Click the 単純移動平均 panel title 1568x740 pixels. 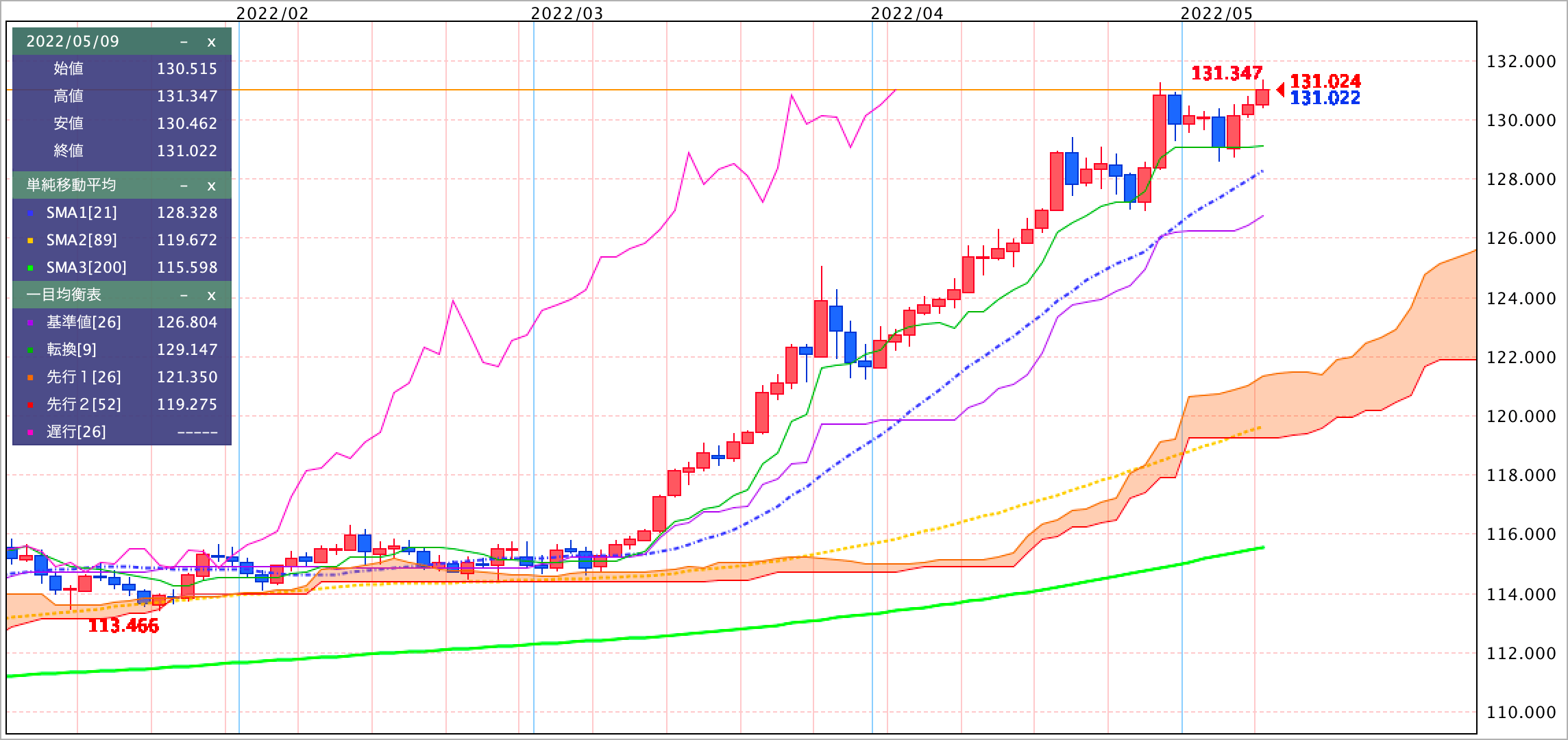pos(71,185)
